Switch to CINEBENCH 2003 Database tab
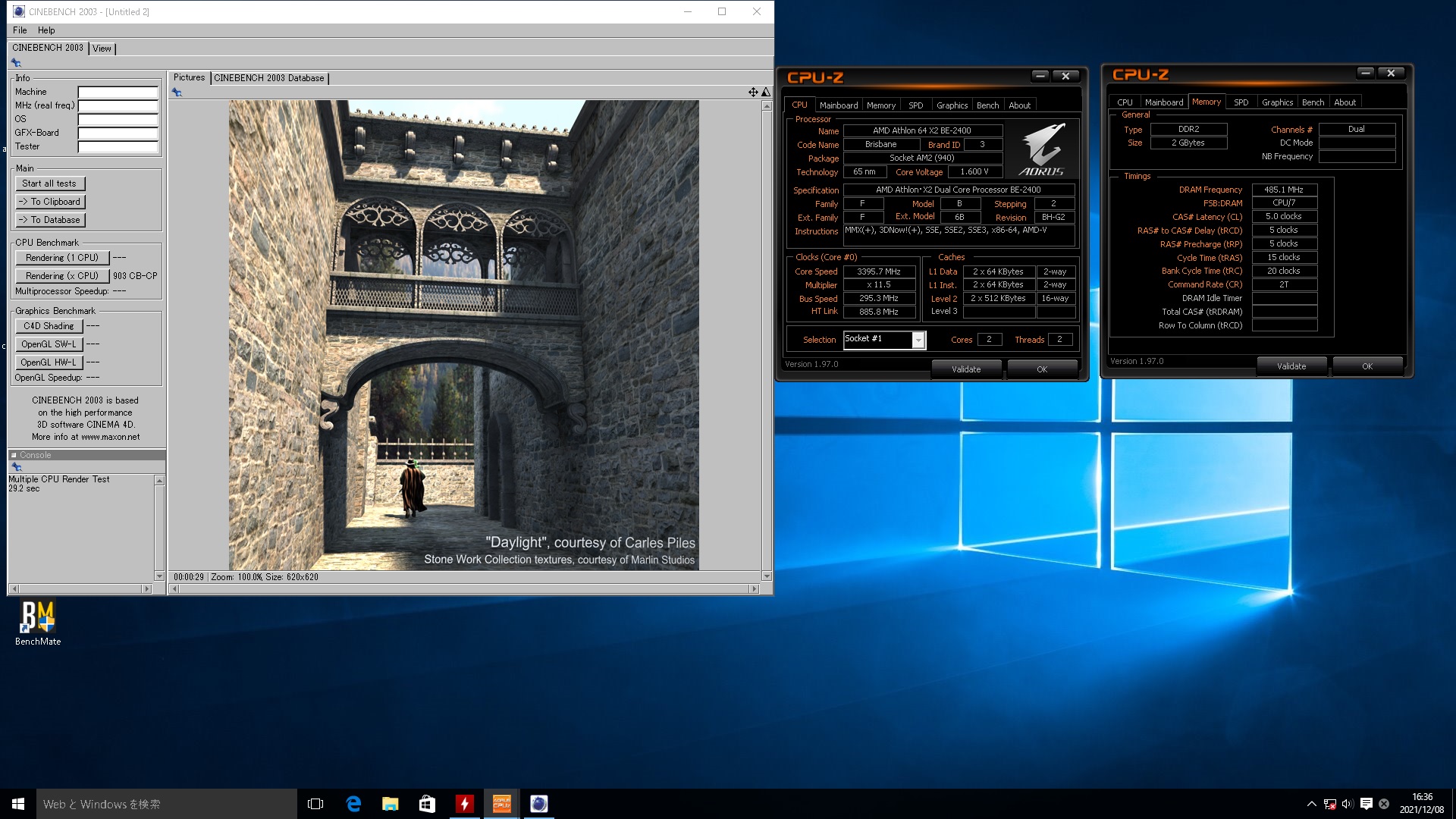This screenshot has height=819, width=1456. (269, 78)
